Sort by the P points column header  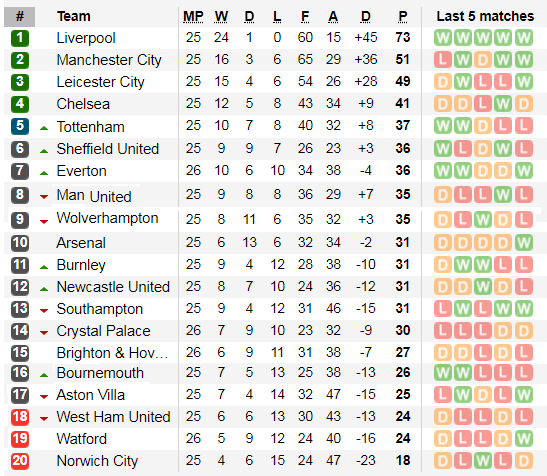[403, 16]
